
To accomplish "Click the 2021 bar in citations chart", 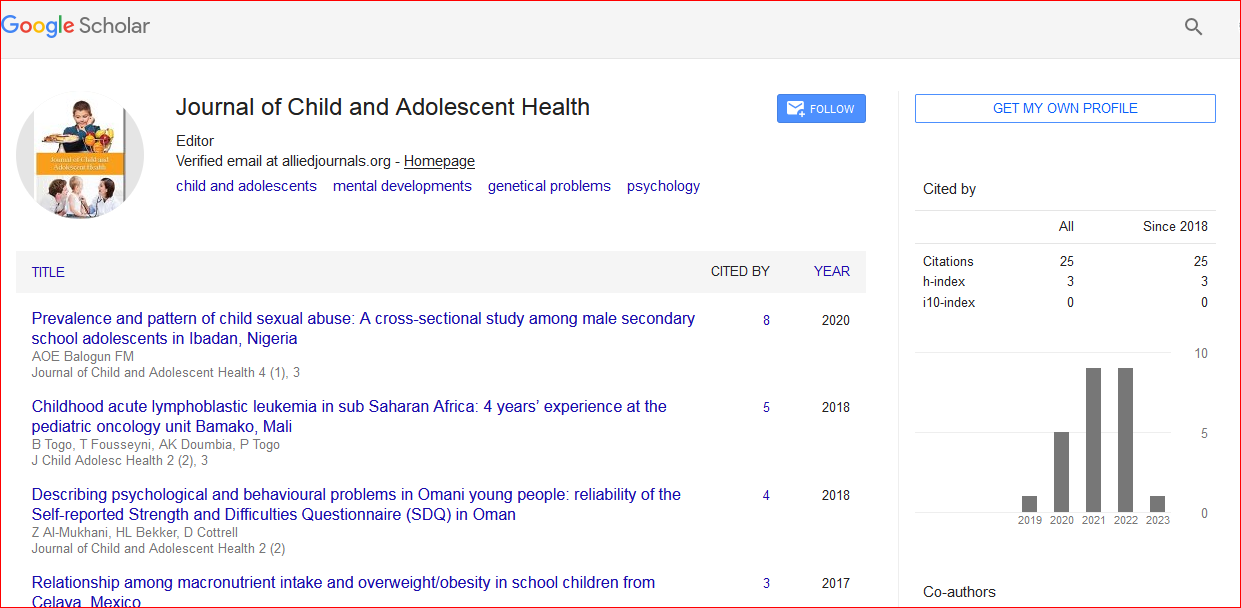I will (x=1093, y=440).
